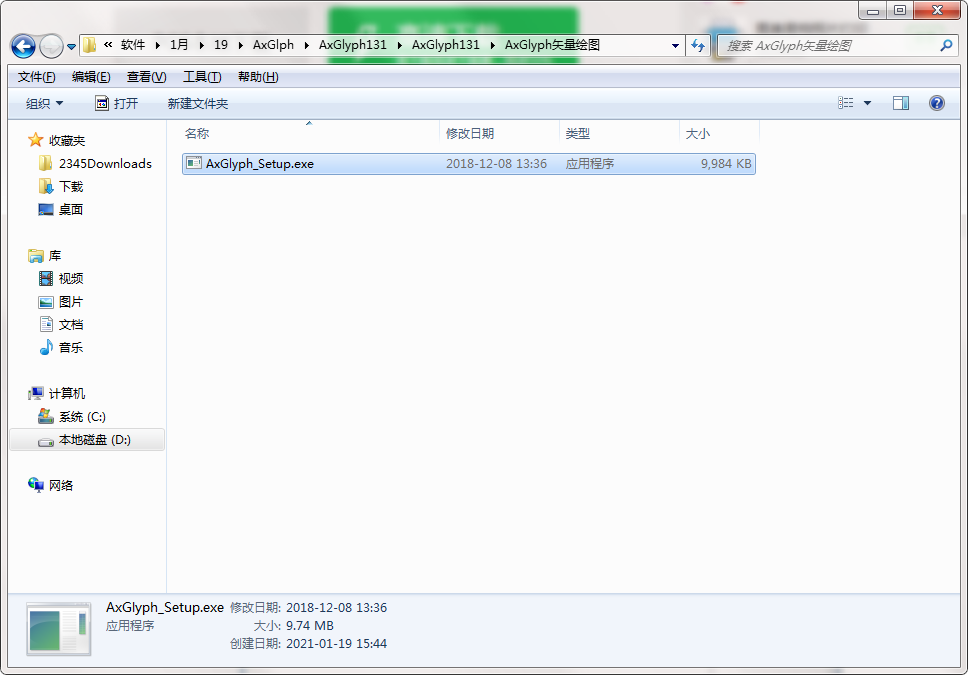Maximize the Explorer window
The height and width of the screenshot is (675, 968).
point(900,10)
